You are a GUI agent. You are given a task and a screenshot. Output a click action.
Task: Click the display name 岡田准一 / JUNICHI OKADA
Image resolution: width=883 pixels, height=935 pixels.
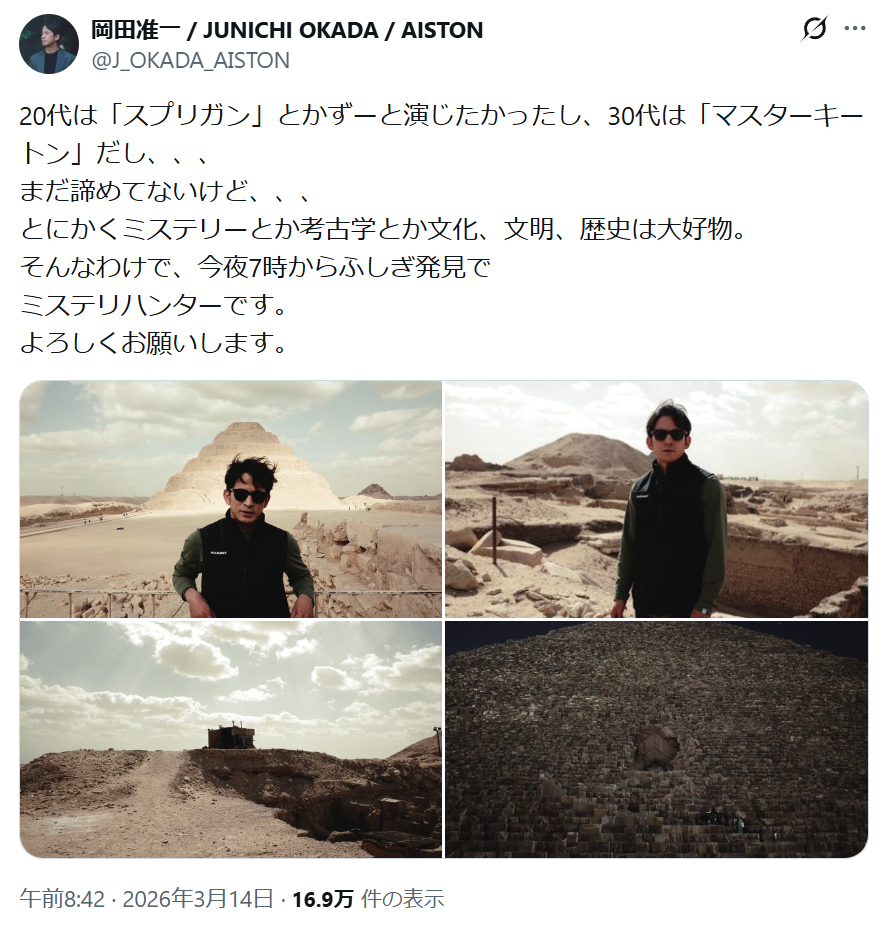tap(234, 30)
